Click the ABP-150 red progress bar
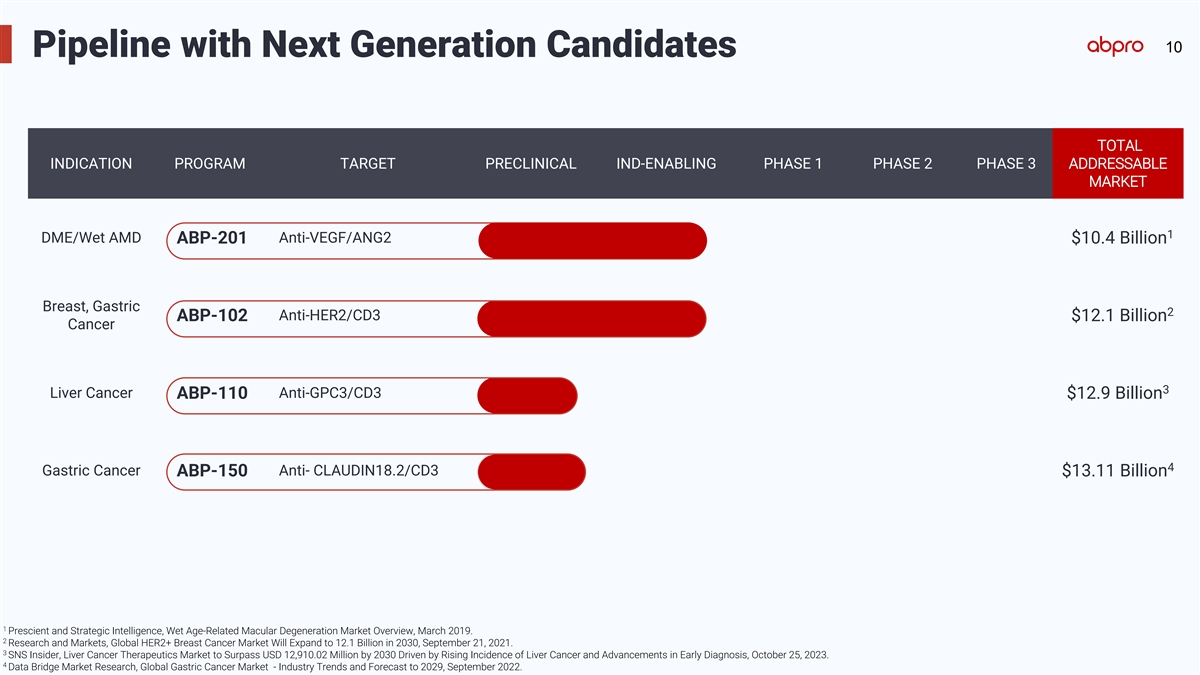 tap(532, 472)
